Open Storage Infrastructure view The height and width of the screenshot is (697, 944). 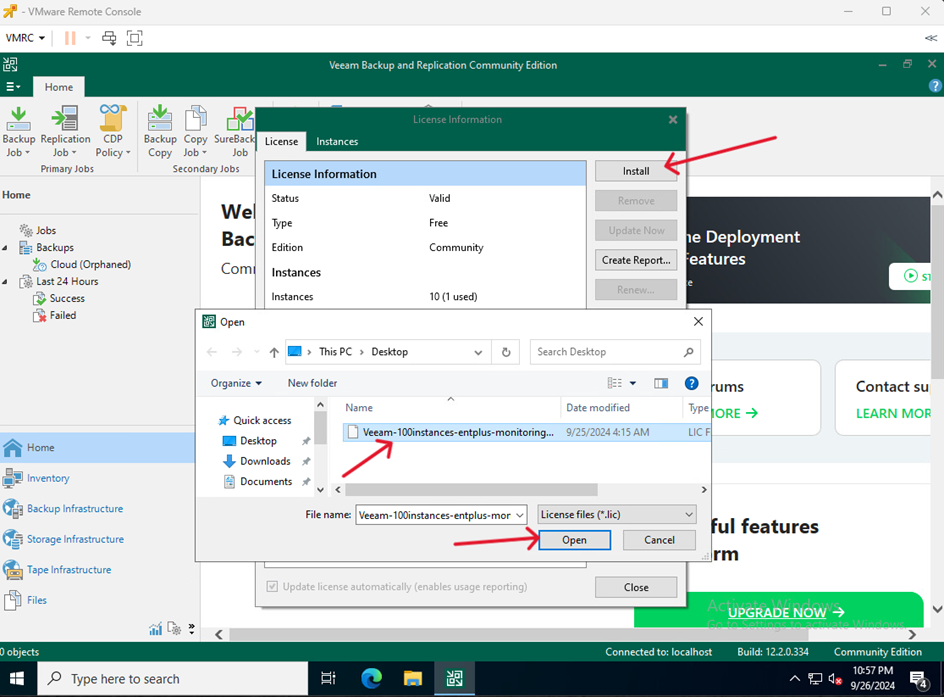point(75,539)
